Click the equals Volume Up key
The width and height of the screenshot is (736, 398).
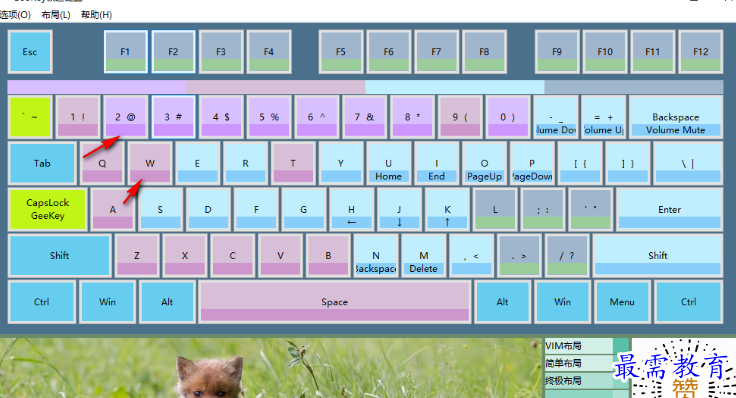point(604,117)
